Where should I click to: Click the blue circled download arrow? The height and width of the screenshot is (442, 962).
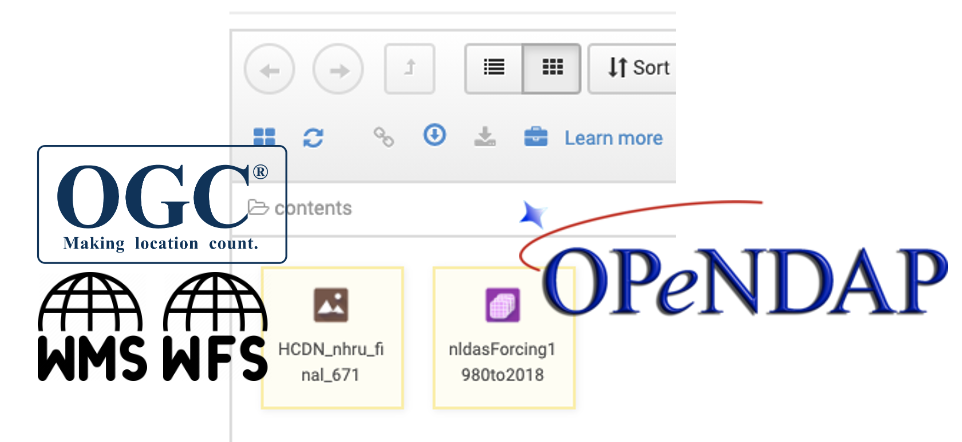(x=434, y=136)
